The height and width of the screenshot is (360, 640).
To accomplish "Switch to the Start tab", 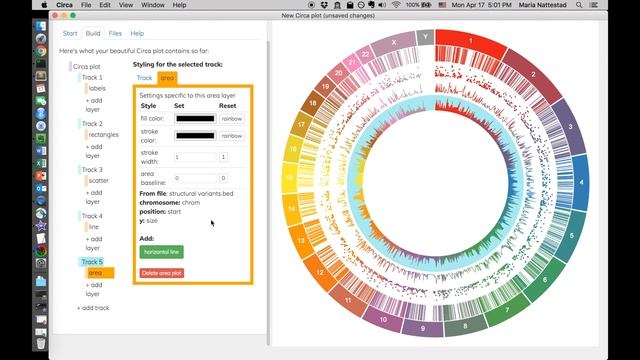I will point(70,33).
